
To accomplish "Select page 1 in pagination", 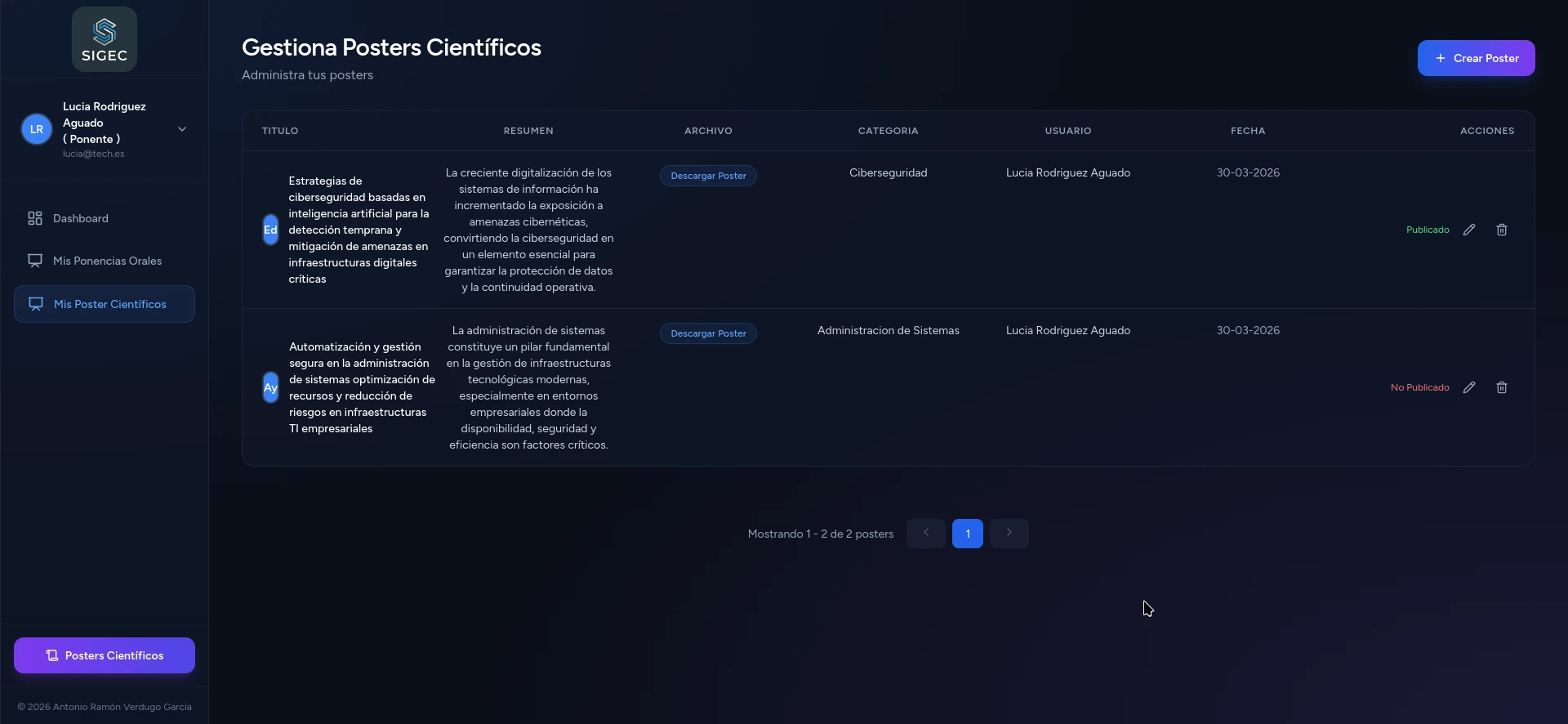I will pos(967,534).
